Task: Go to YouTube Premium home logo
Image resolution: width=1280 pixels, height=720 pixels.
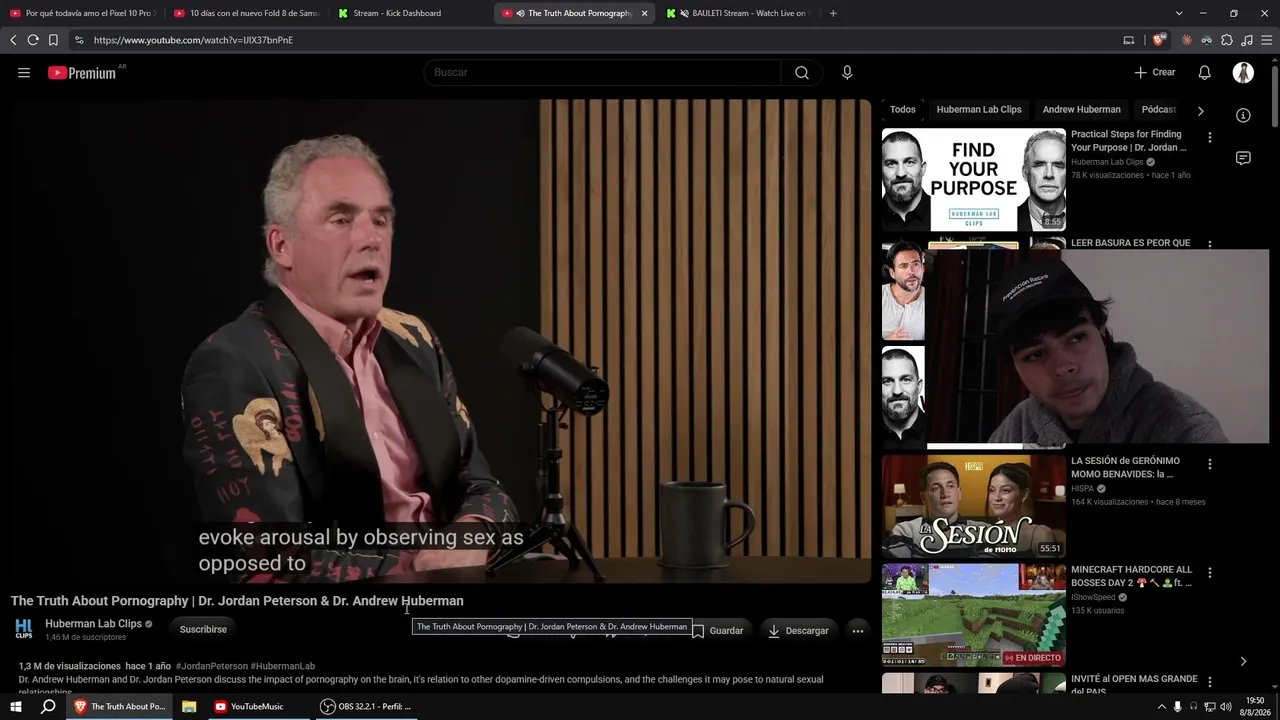Action: 82,73
